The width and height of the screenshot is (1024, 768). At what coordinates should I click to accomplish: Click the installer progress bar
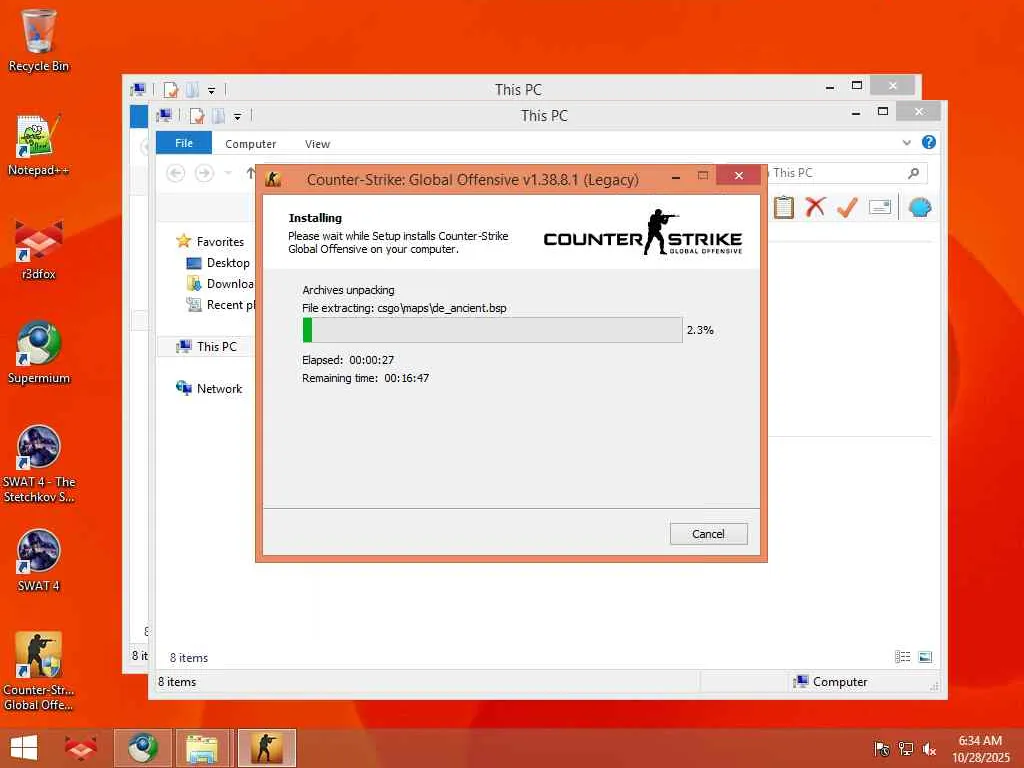tap(492, 330)
